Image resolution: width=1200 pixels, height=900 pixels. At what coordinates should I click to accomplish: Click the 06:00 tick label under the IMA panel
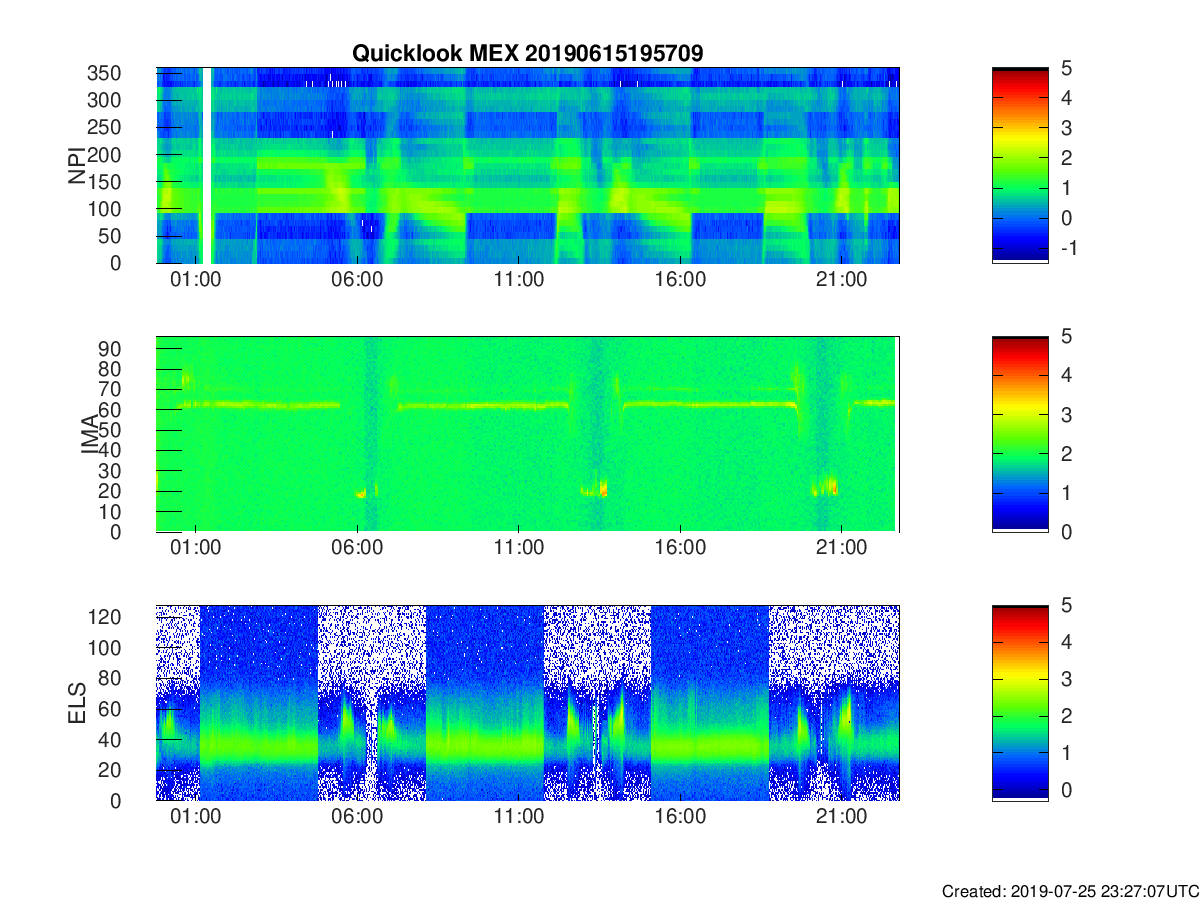point(358,548)
